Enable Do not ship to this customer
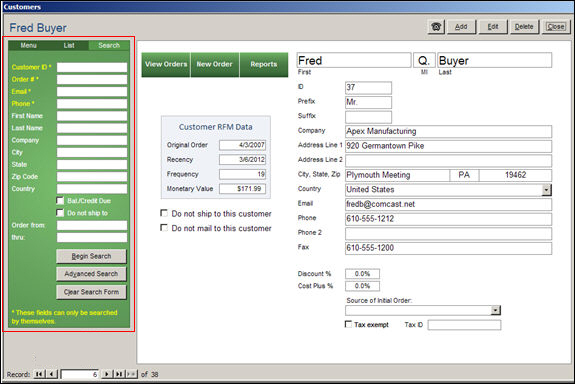The image size is (575, 384). point(164,213)
